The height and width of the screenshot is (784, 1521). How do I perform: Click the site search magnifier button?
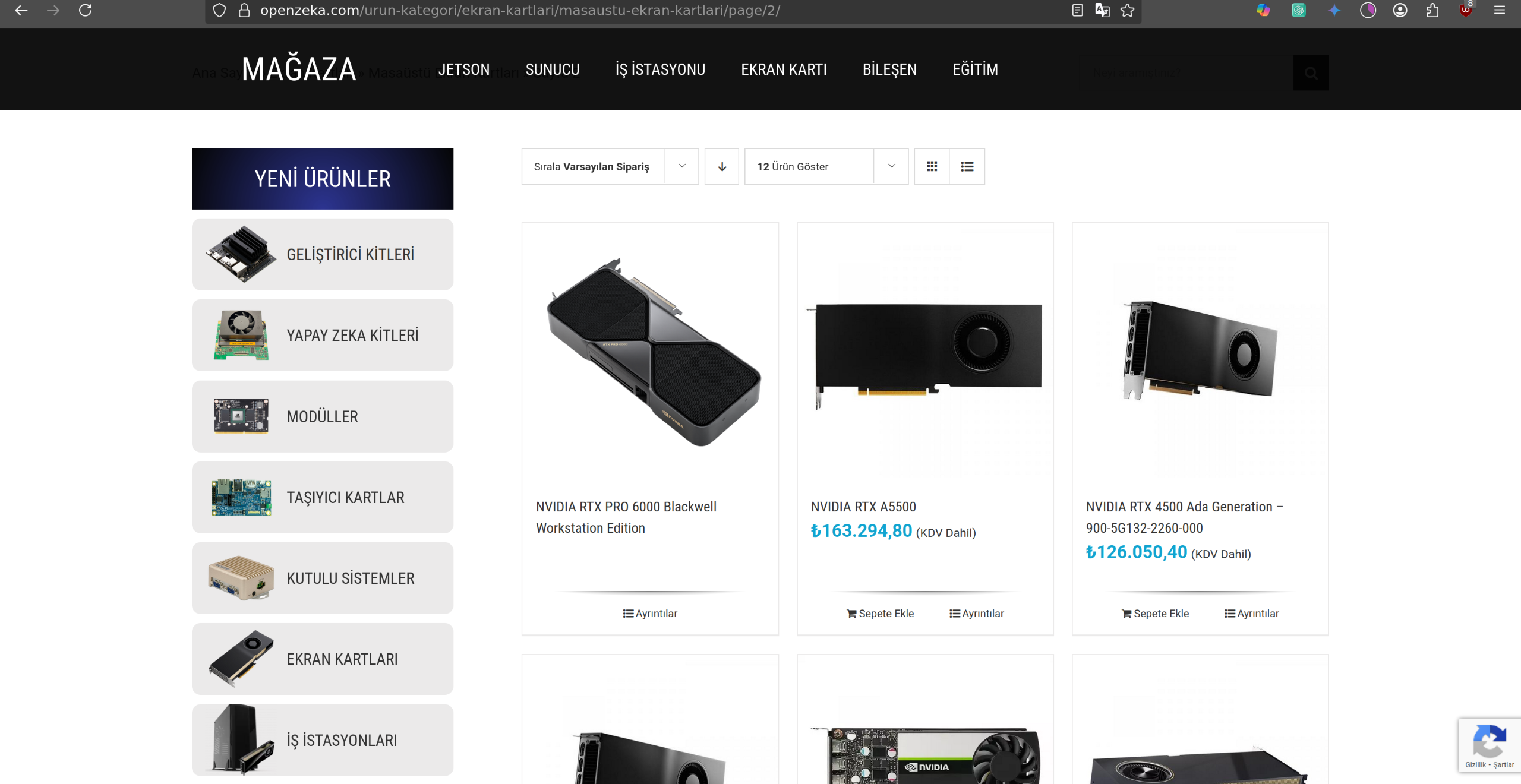point(1311,73)
